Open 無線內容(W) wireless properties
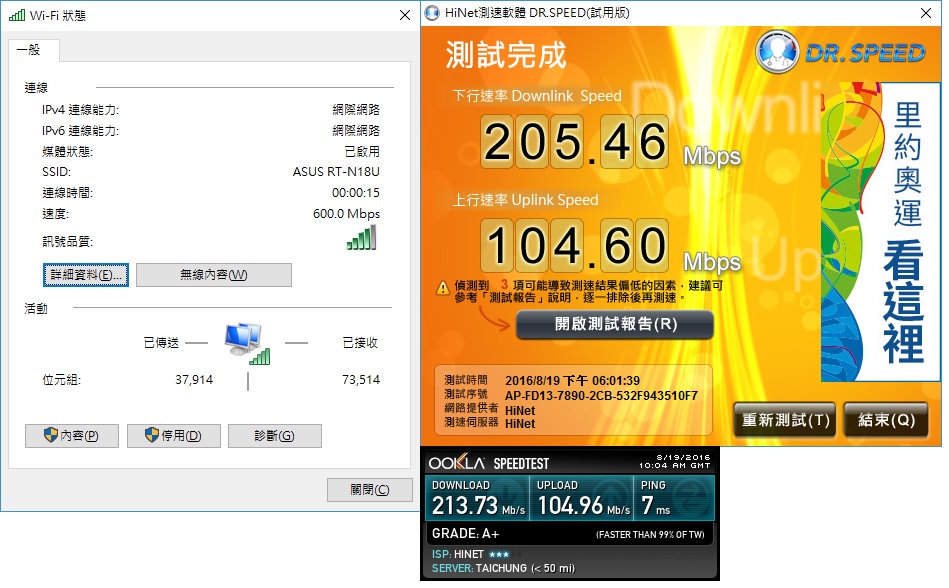Image resolution: width=949 pixels, height=588 pixels. click(x=214, y=275)
